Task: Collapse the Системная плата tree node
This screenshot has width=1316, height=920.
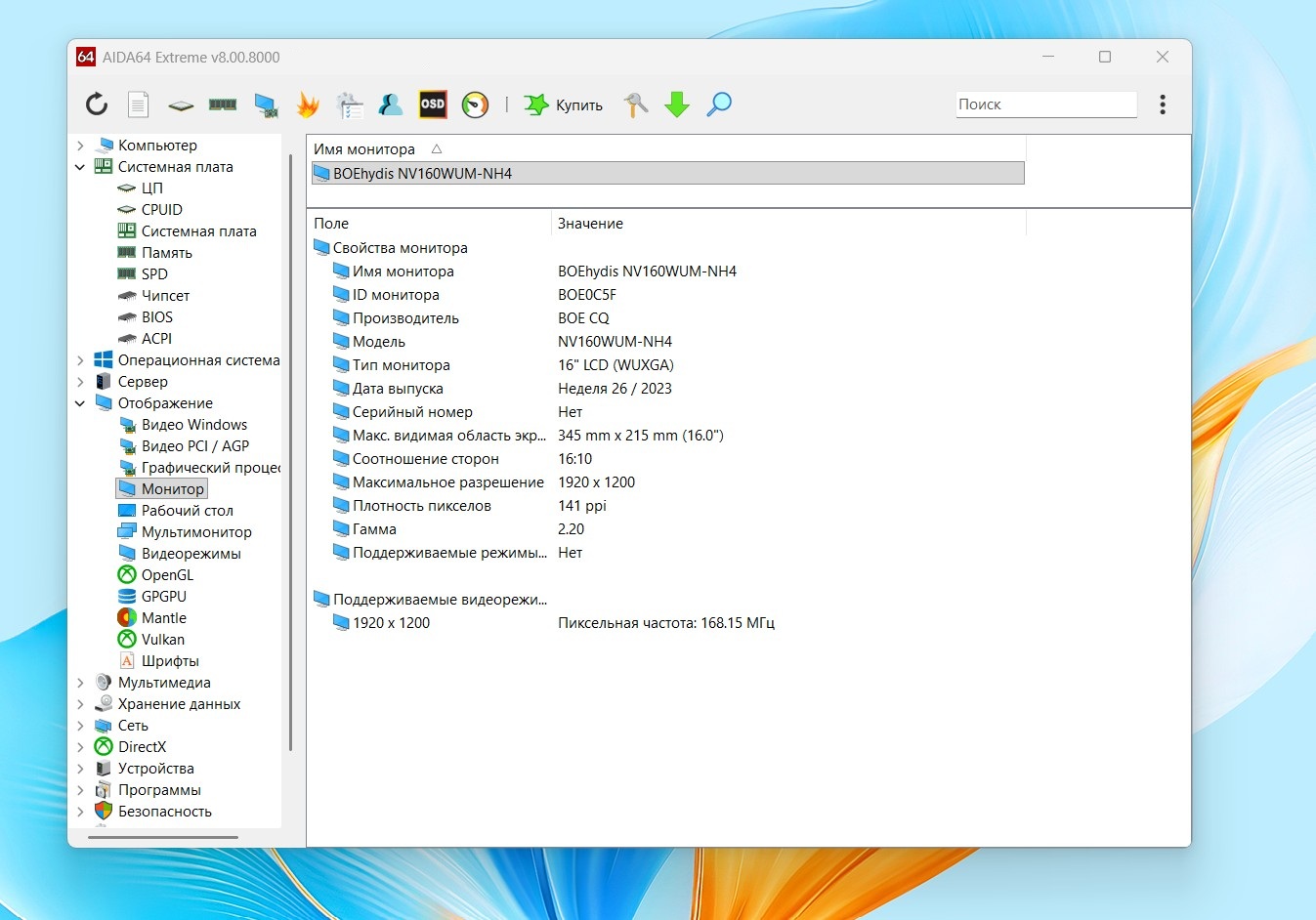Action: (80, 167)
